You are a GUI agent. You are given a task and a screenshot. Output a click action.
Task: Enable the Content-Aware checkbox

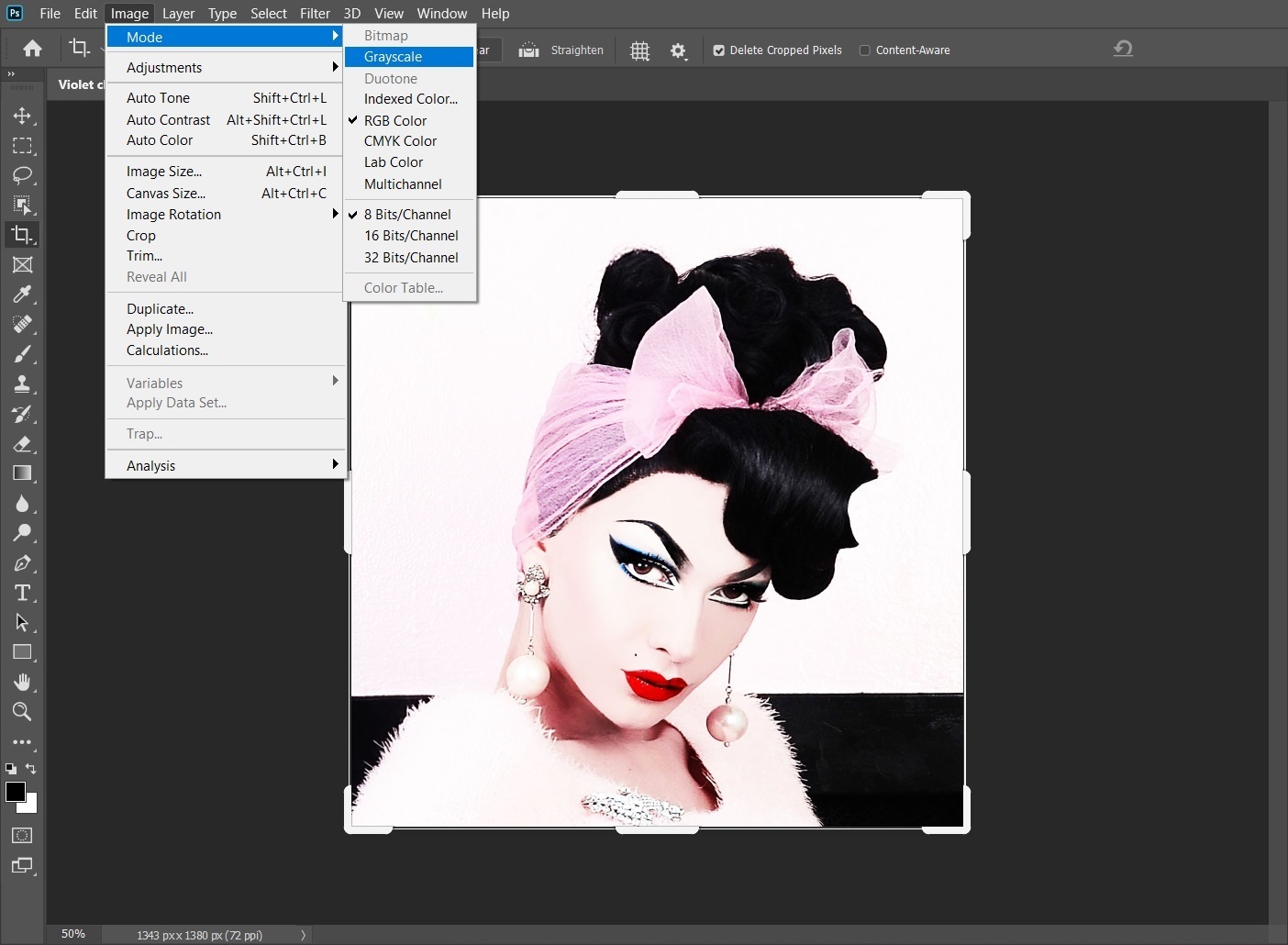click(864, 50)
